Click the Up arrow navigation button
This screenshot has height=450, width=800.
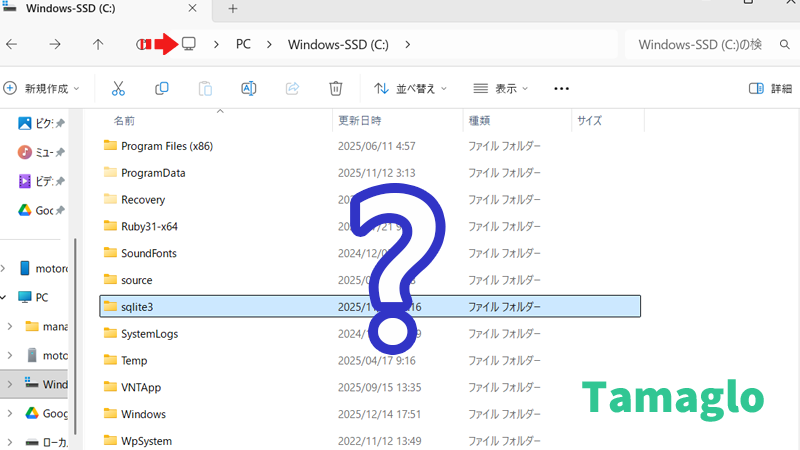(97, 44)
